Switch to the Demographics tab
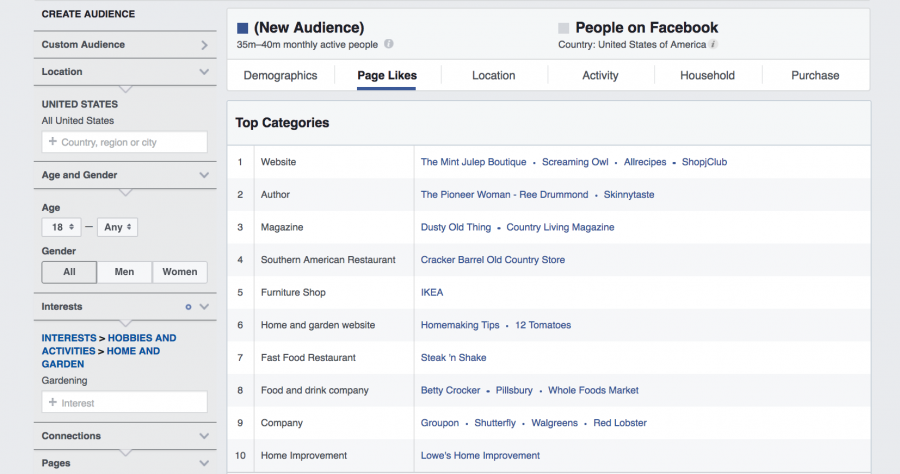Screen dimensions: 900x474 pyautogui.click(x=280, y=75)
